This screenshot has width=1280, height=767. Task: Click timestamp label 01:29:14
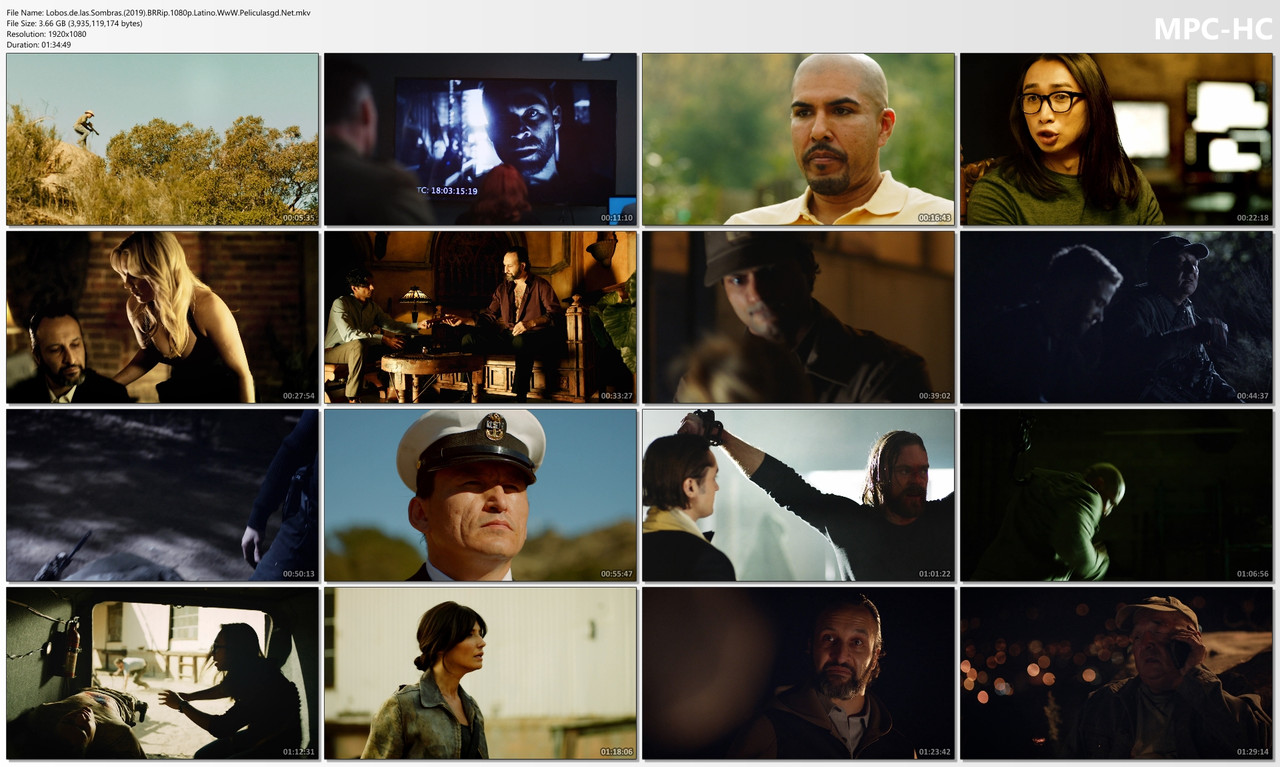pos(1253,752)
